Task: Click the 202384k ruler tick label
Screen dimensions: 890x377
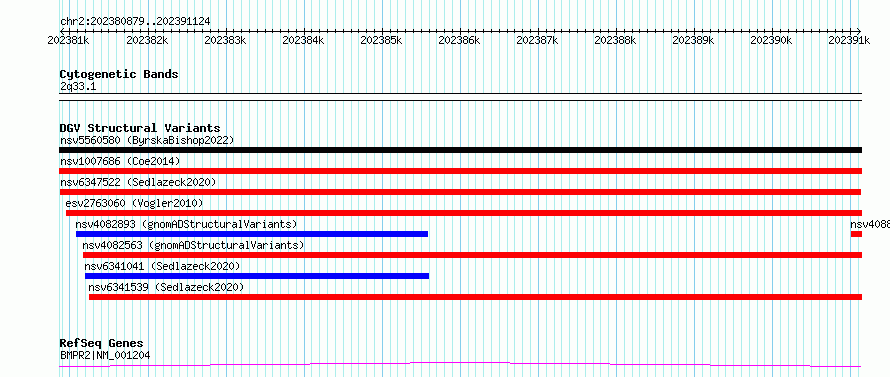Action: point(303,40)
